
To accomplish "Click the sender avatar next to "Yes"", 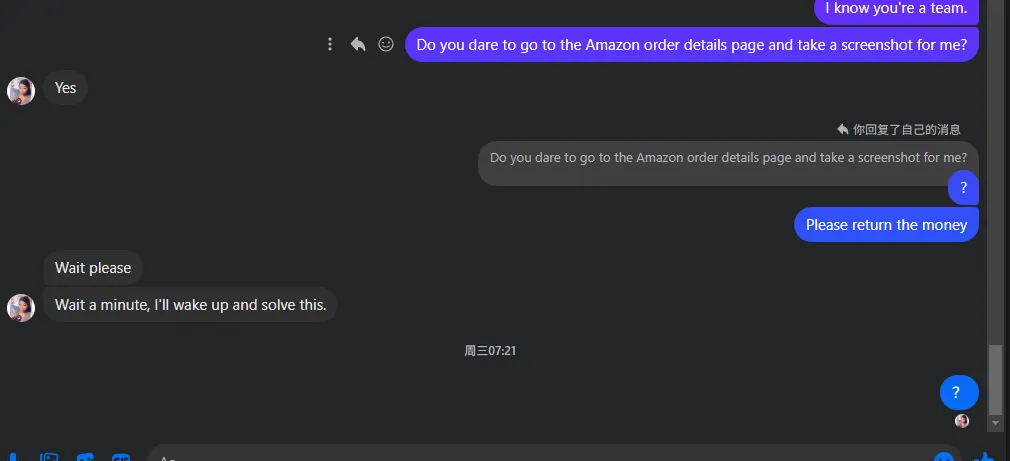I will coord(21,91).
